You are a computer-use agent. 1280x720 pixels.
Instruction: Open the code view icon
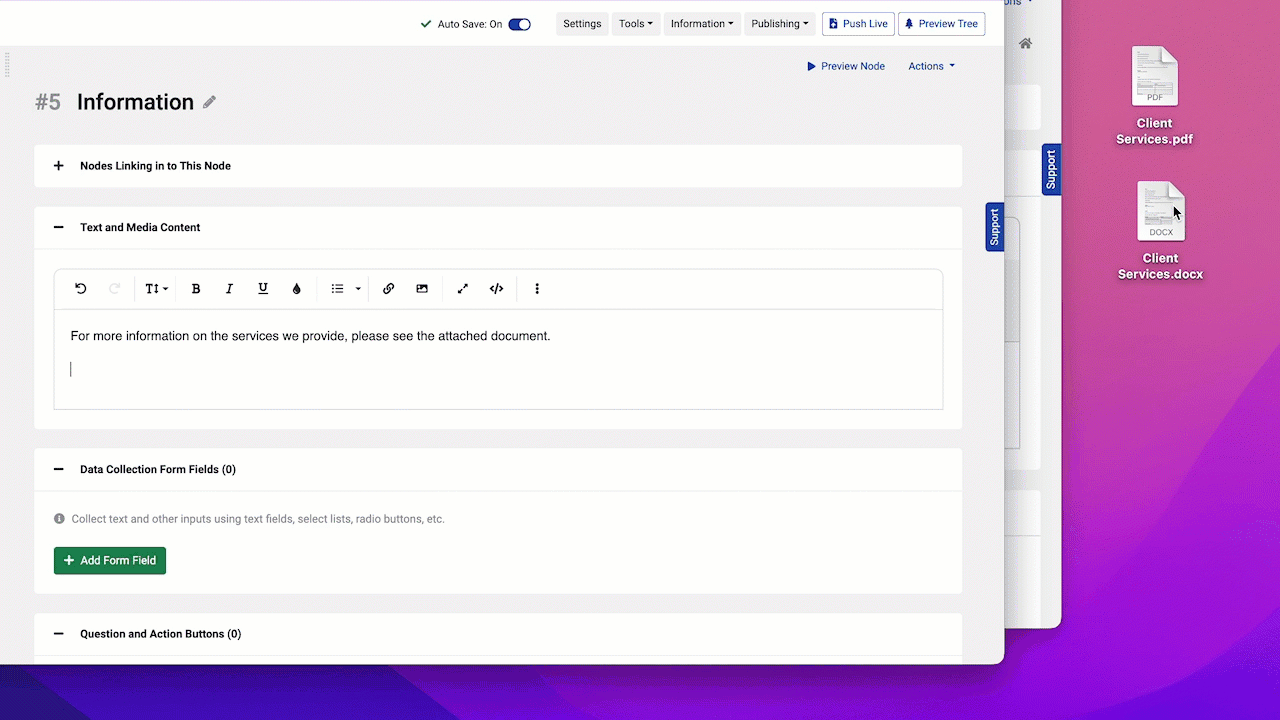pyautogui.click(x=496, y=289)
